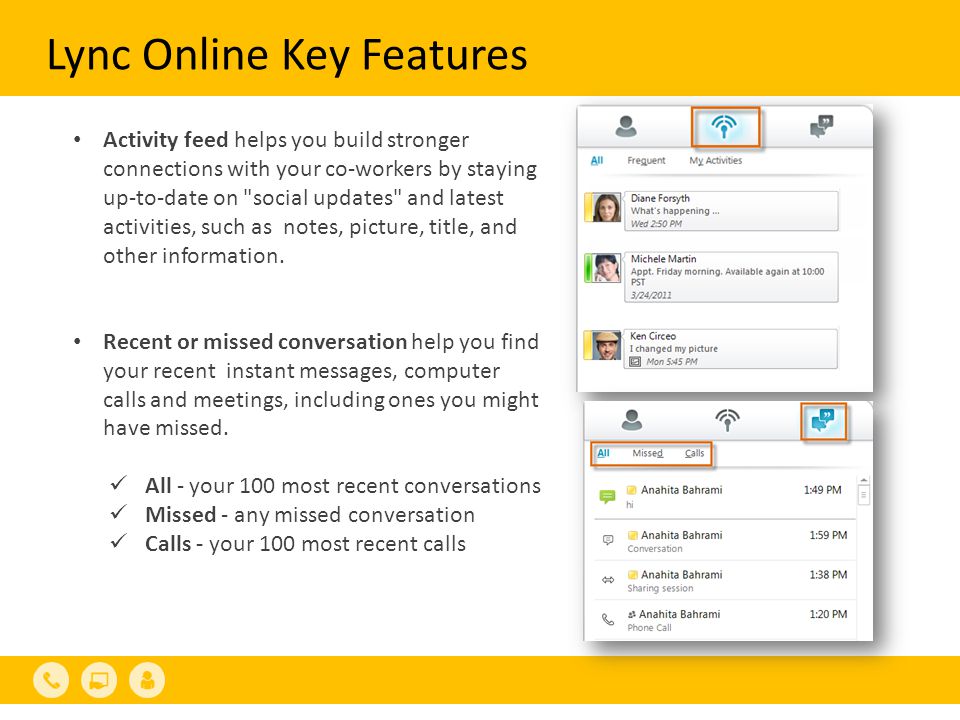
Task: Click the phone call handset icon at 1:20 PM
Action: coord(608,619)
